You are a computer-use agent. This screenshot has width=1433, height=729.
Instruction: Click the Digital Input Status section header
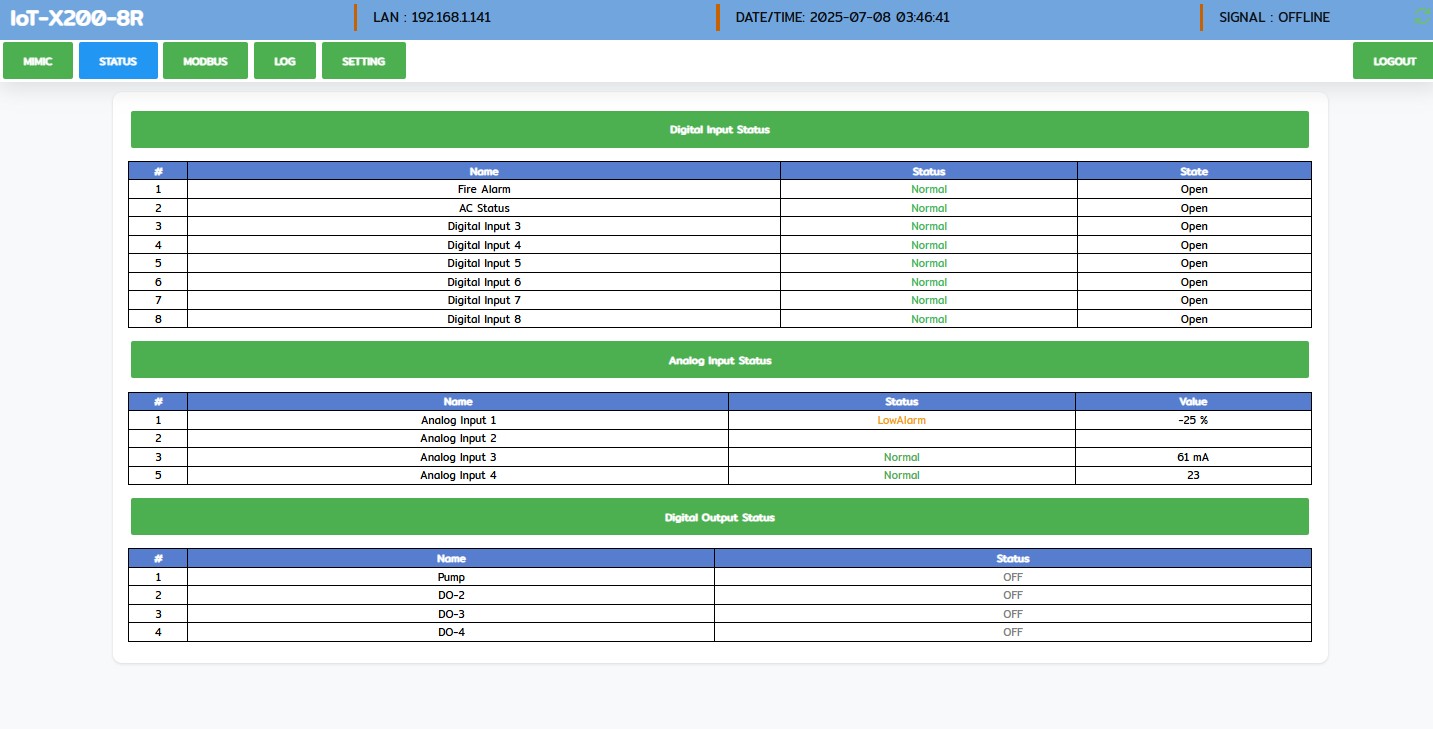(x=719, y=130)
